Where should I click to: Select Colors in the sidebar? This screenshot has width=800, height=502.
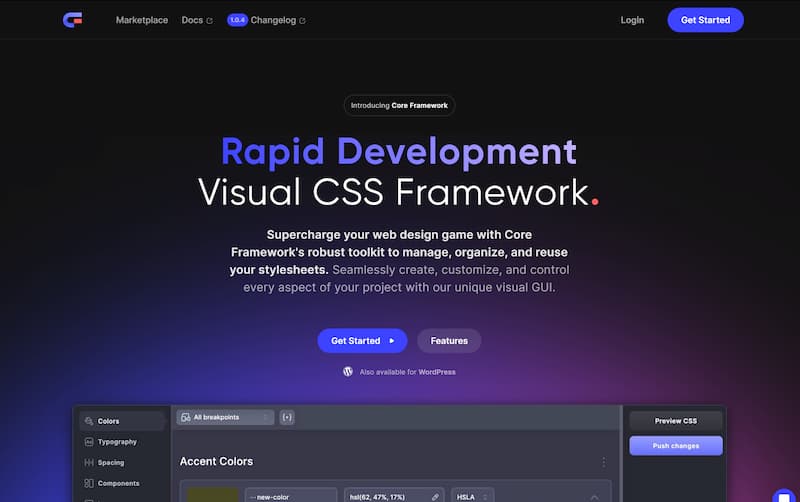click(108, 421)
